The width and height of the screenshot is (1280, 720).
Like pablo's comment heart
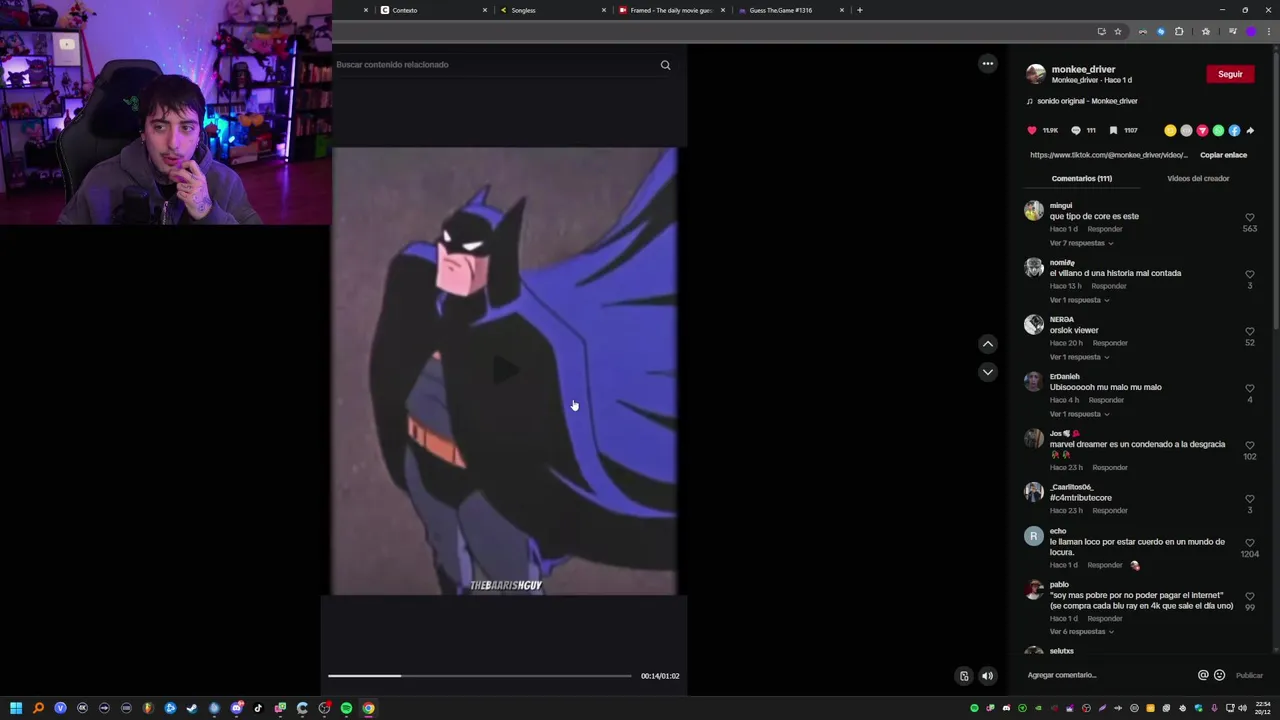[1249, 596]
